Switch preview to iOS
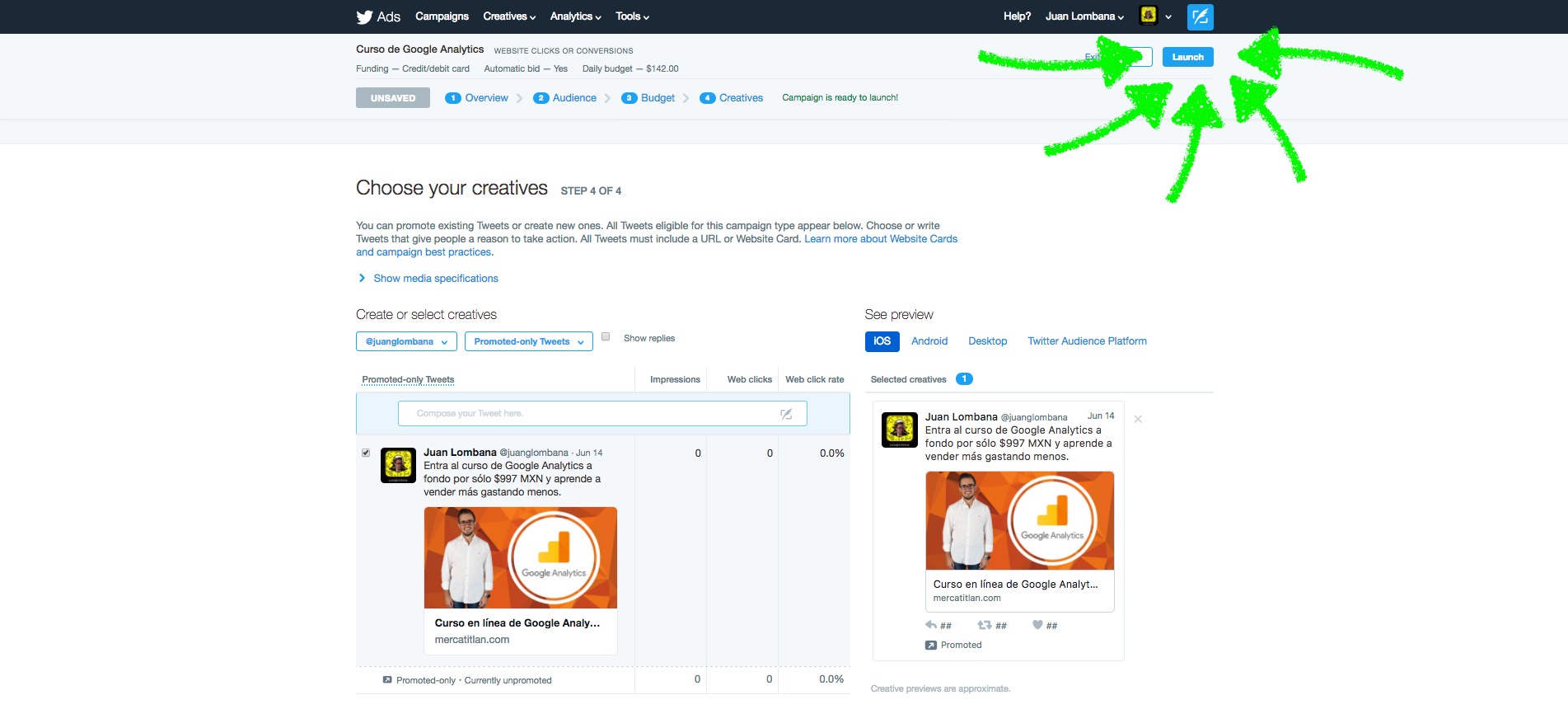 click(x=882, y=341)
